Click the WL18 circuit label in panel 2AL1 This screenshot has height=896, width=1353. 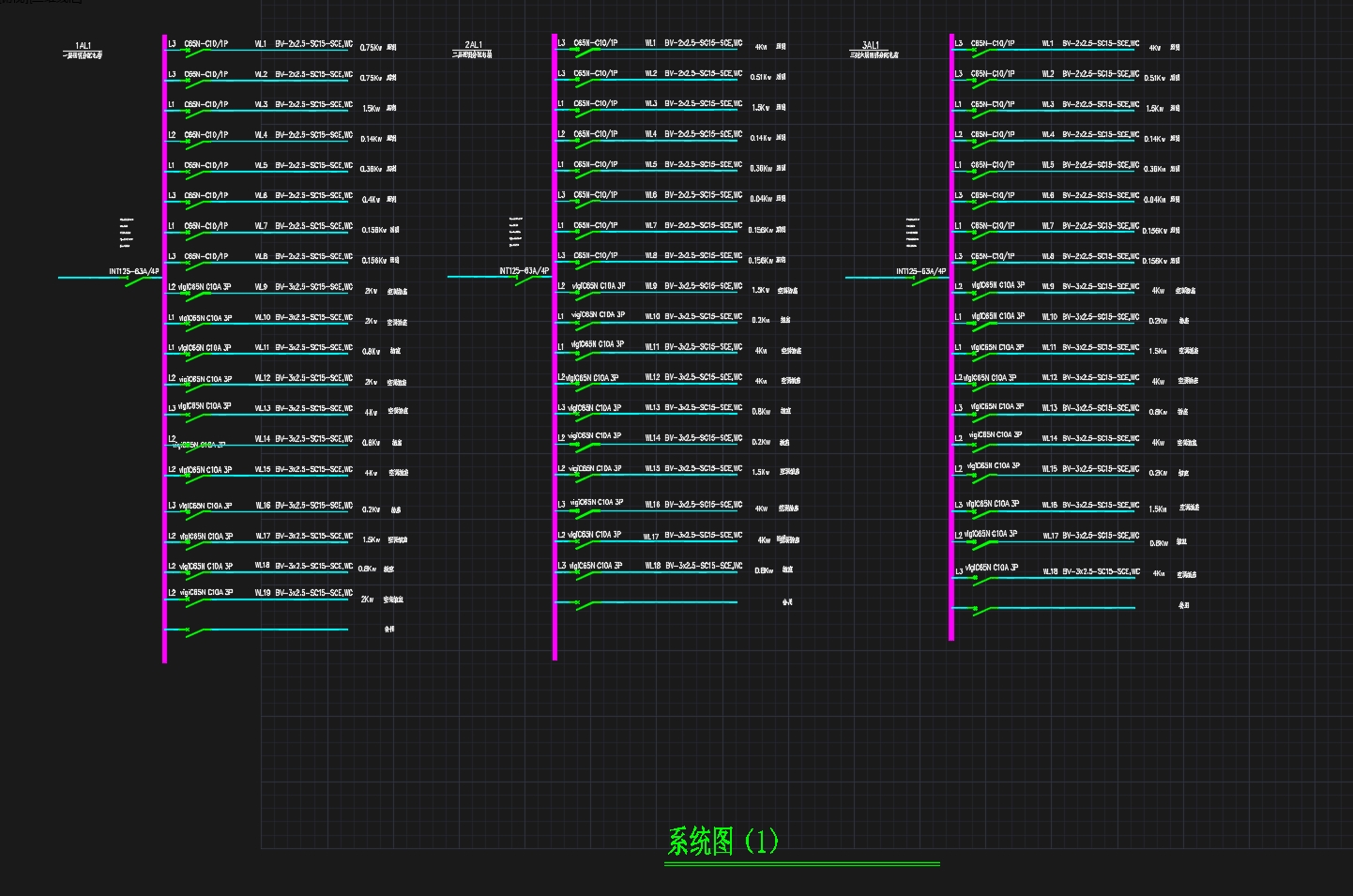[x=652, y=566]
